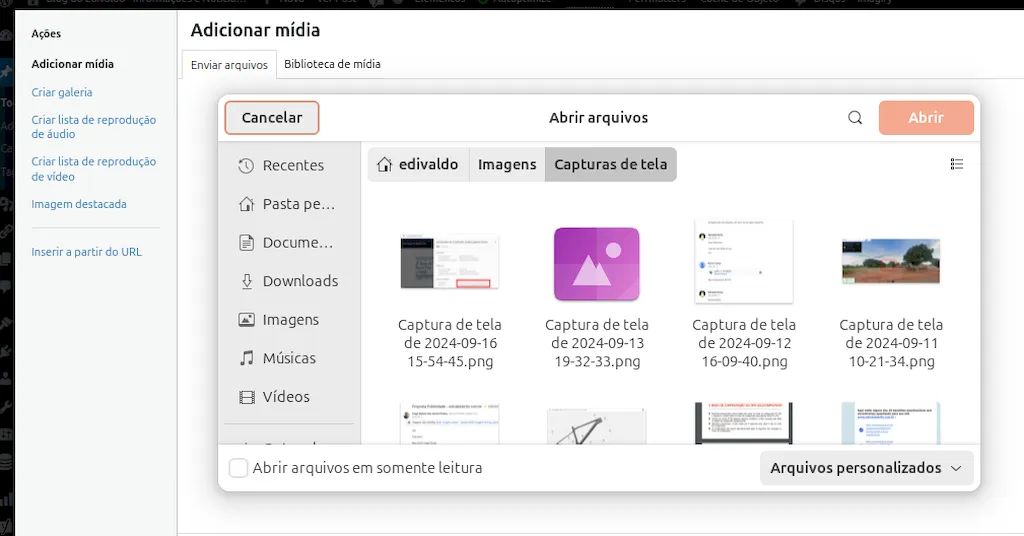The height and width of the screenshot is (536, 1024).
Task: Select the dark-framed document thumbnail in second row
Action: (744, 423)
